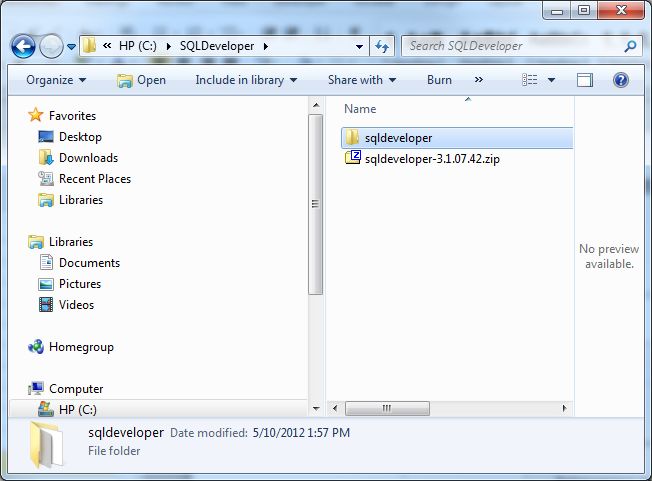The width and height of the screenshot is (652, 481).
Task: Select the SQLDeveloper breadcrumb segment
Action: [217, 46]
